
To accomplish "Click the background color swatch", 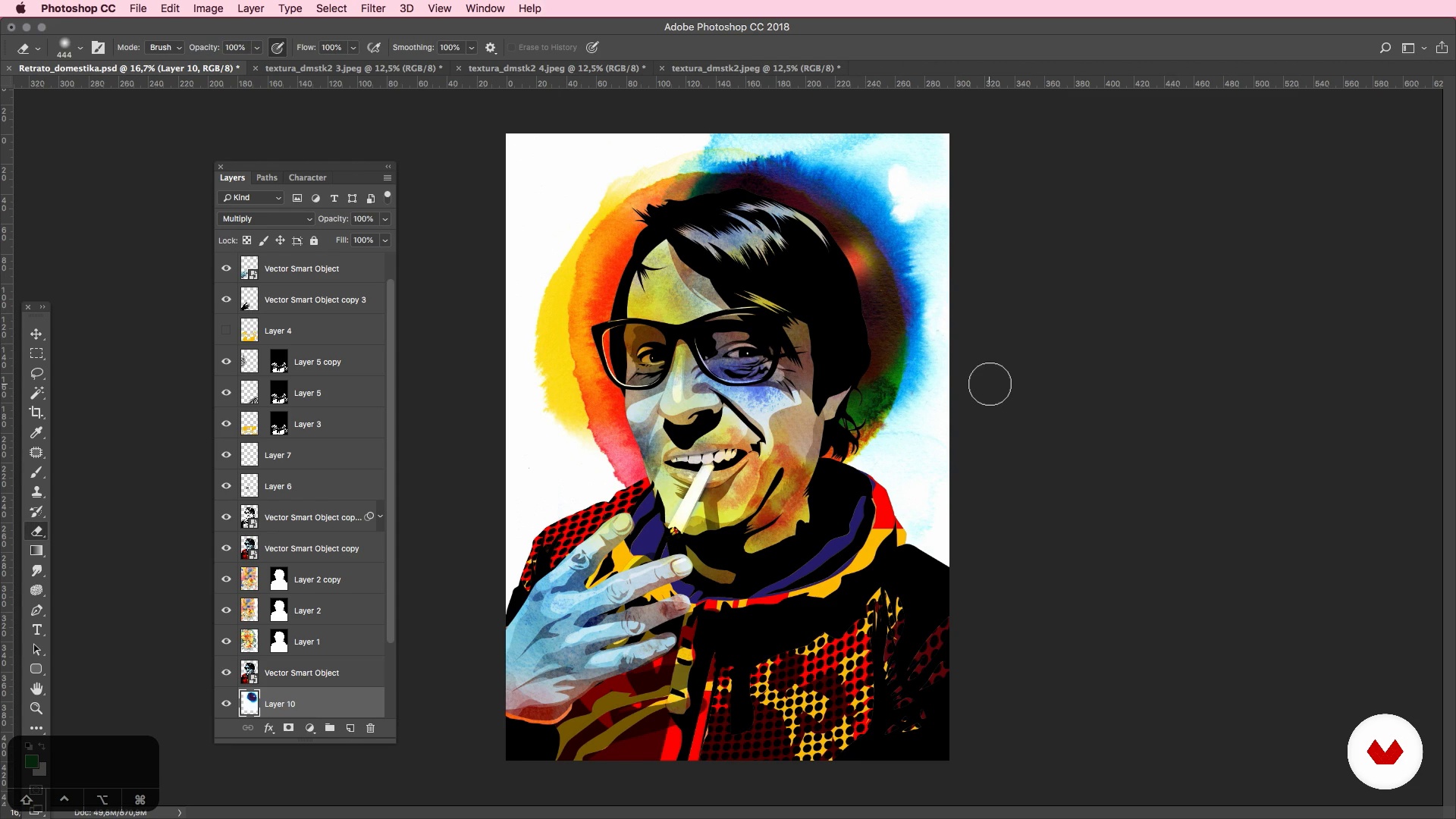I will point(42,770).
